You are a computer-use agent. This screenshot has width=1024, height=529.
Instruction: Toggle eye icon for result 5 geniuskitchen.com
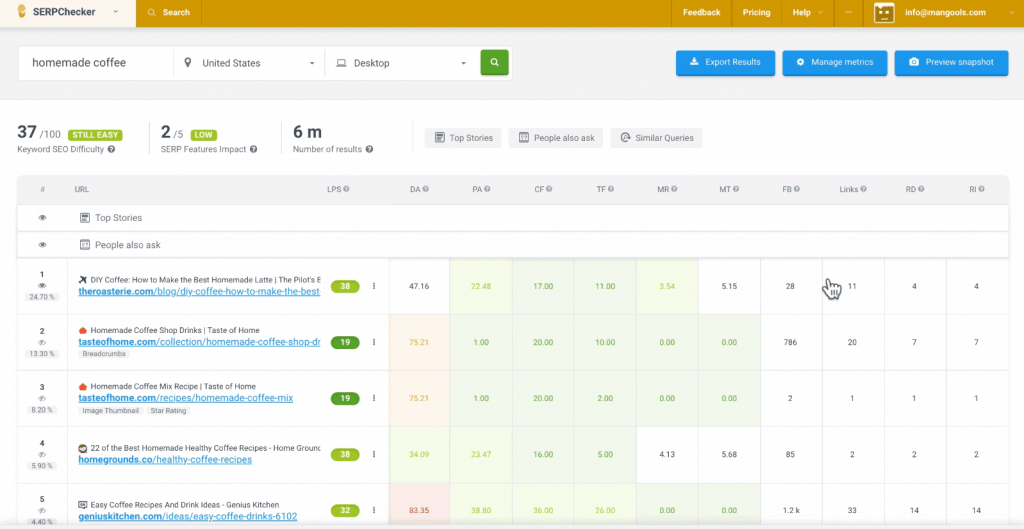[x=42, y=510]
